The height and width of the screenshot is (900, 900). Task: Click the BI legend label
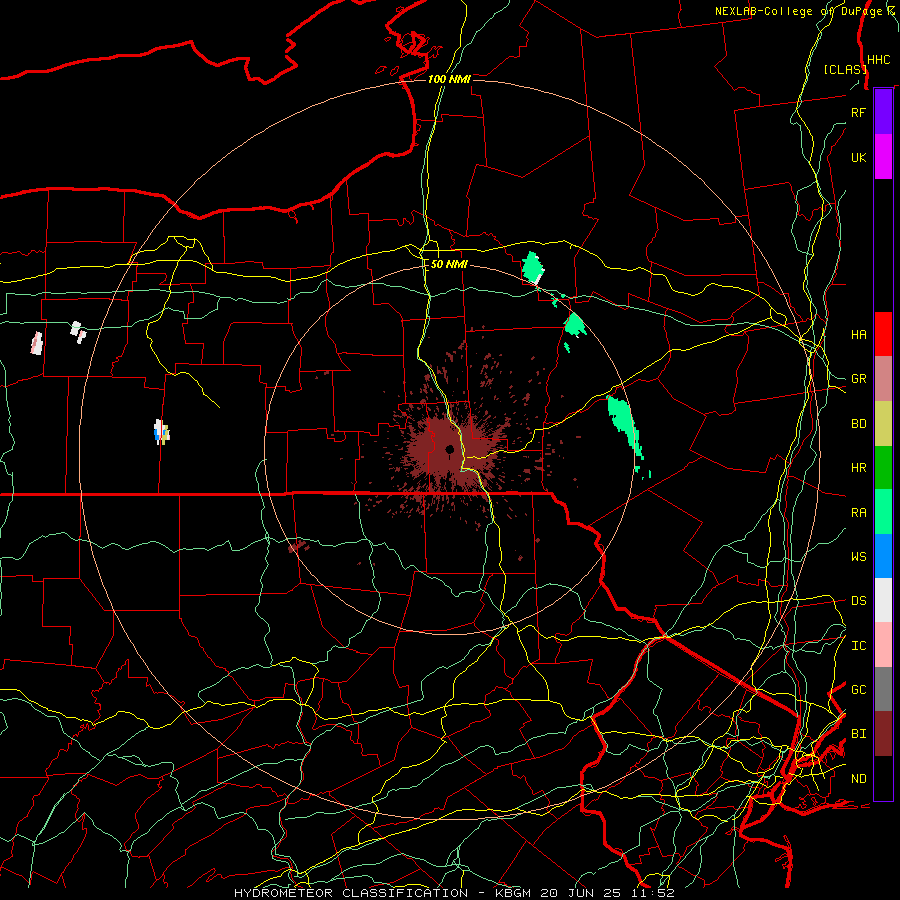[858, 734]
